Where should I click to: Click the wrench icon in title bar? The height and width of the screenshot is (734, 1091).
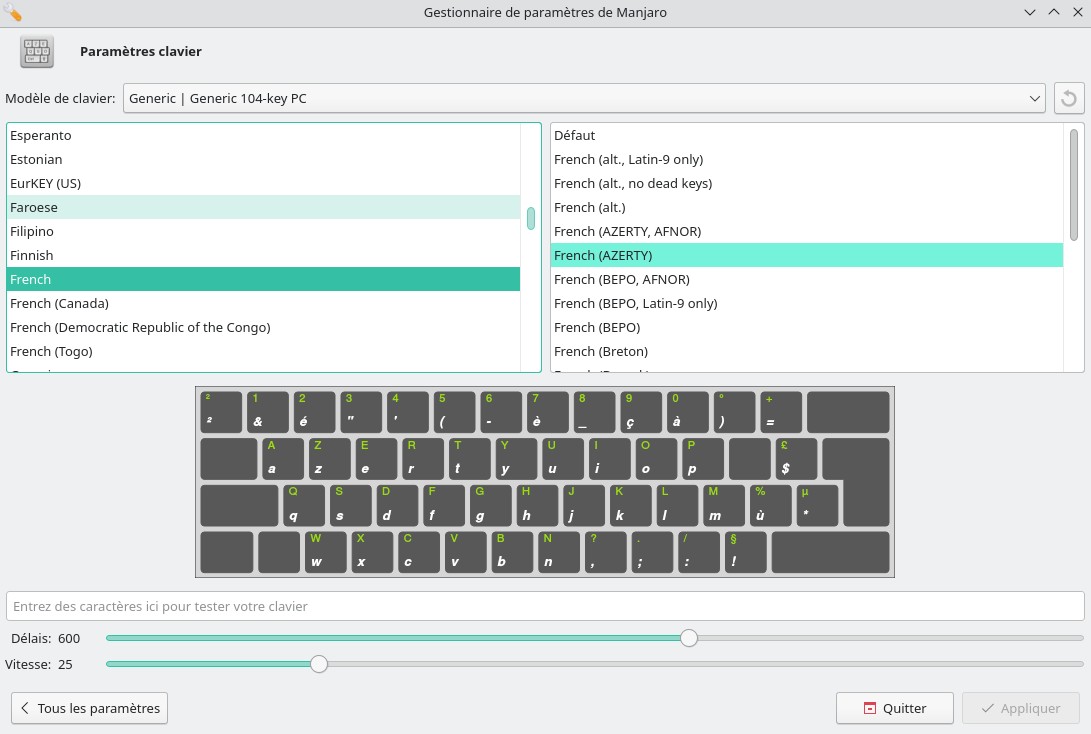(x=13, y=13)
